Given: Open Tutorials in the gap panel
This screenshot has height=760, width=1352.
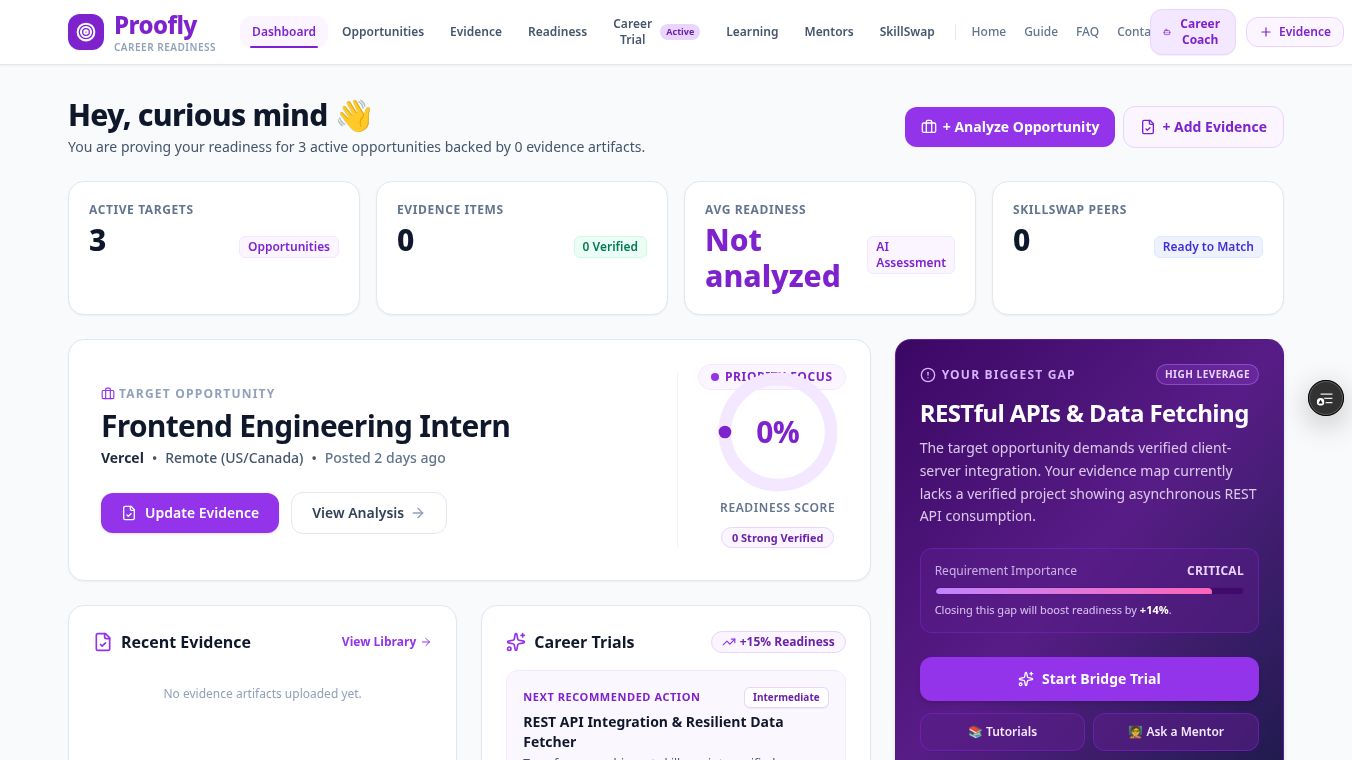Looking at the screenshot, I should click(1002, 732).
